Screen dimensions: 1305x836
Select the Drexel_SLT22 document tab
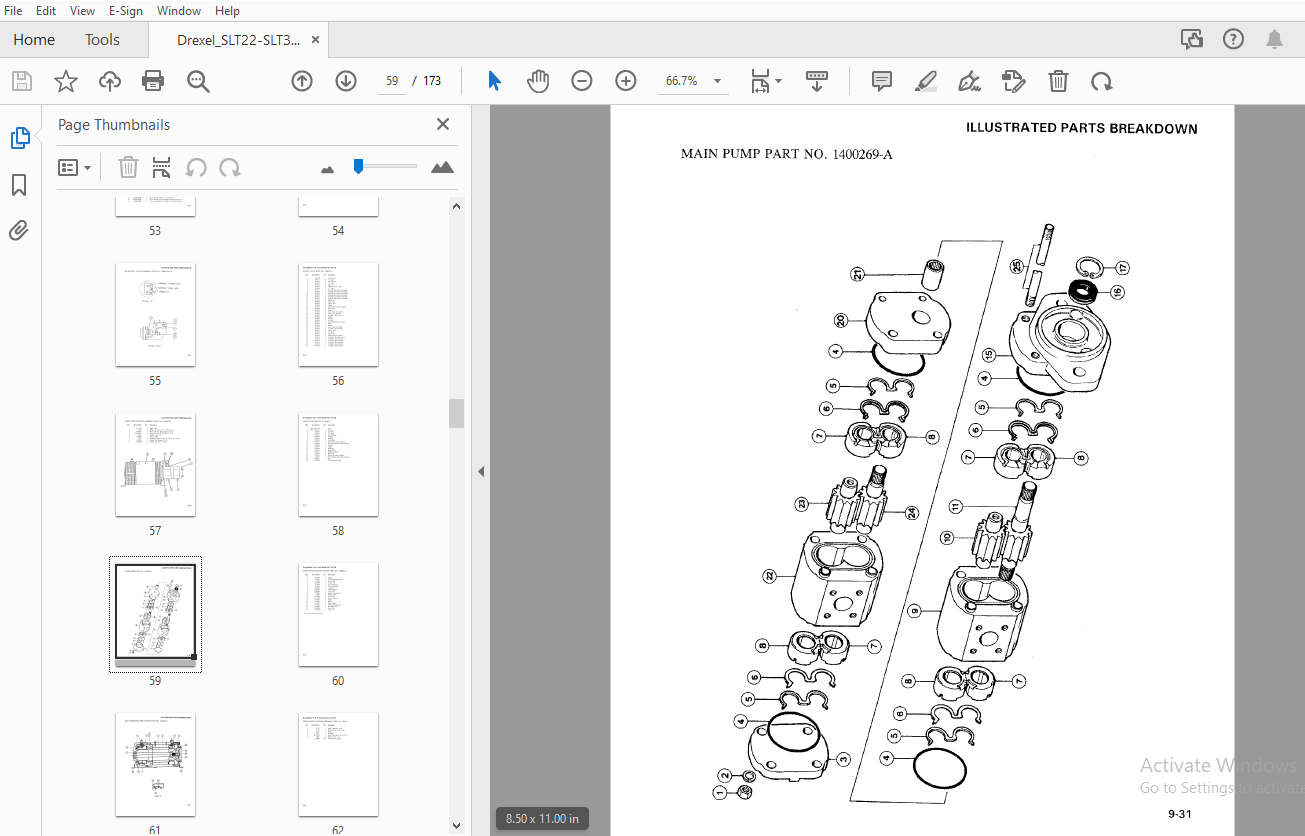click(x=238, y=40)
